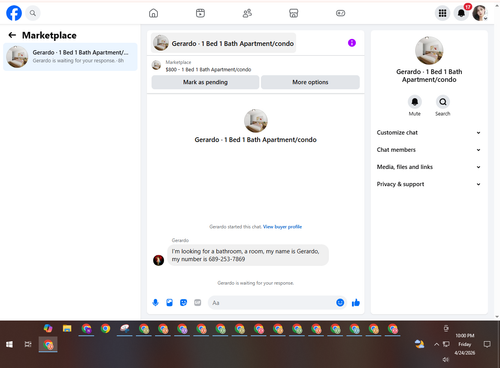Expand Privacy & support section
The width and height of the screenshot is (500, 368).
tap(429, 184)
